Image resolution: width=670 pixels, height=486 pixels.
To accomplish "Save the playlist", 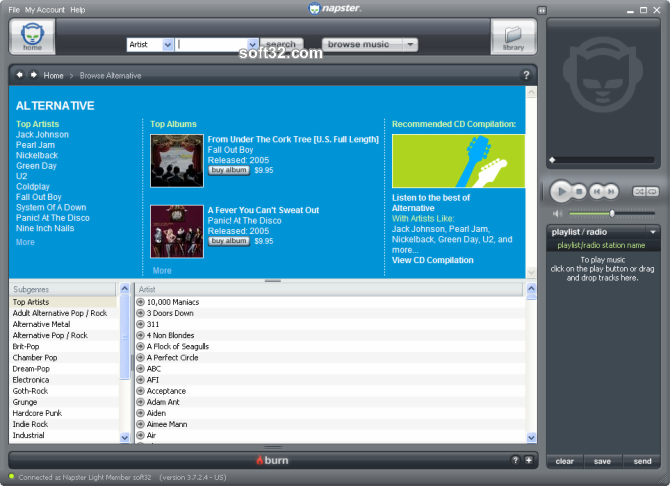I will [602, 461].
